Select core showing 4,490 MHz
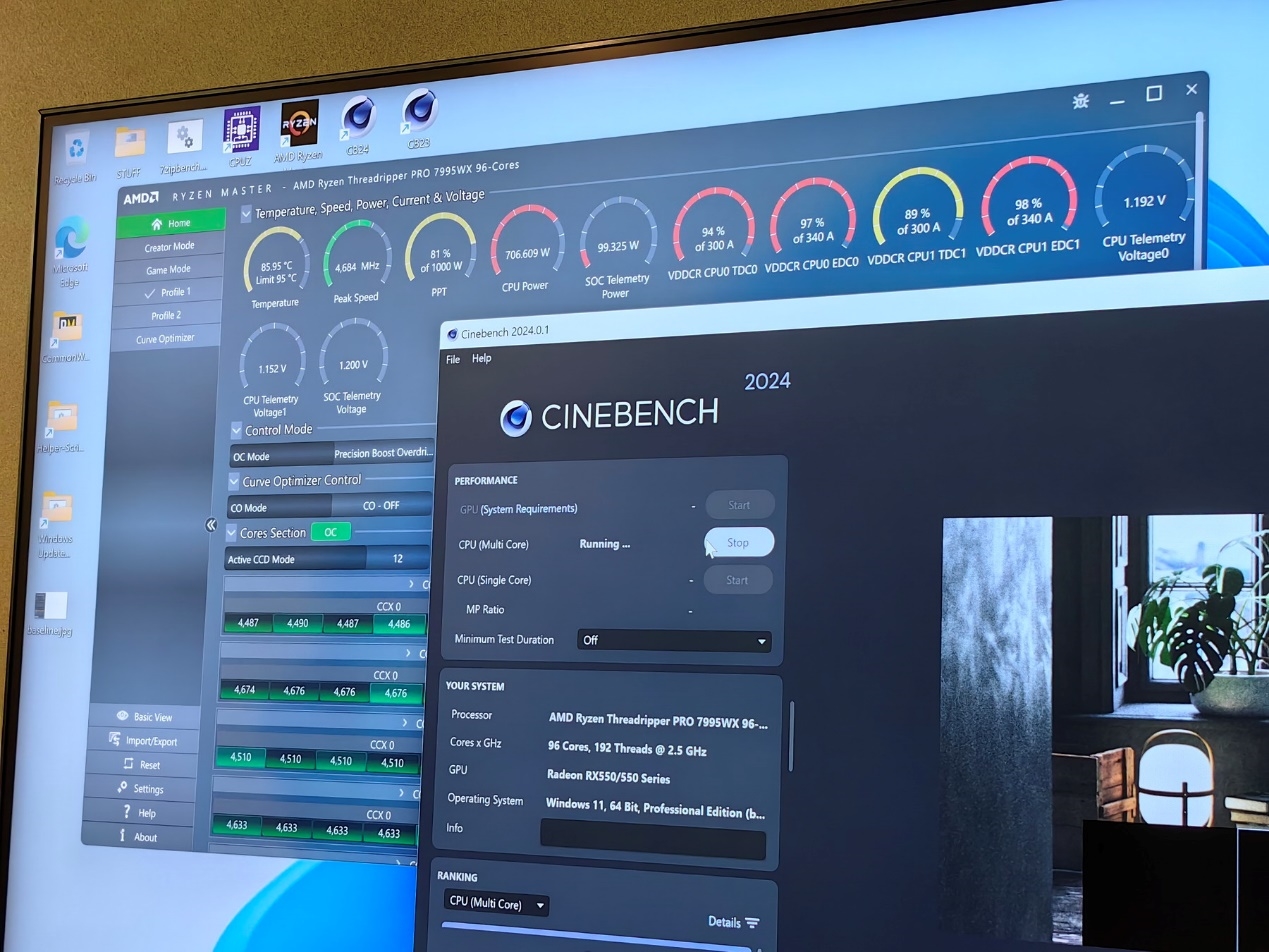 pos(297,623)
